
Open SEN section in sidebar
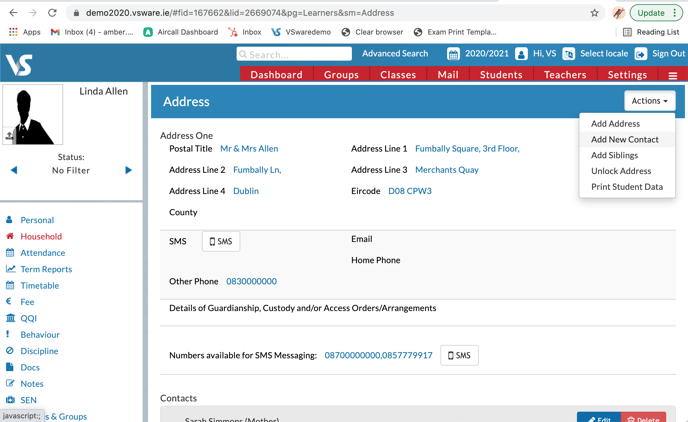click(28, 400)
